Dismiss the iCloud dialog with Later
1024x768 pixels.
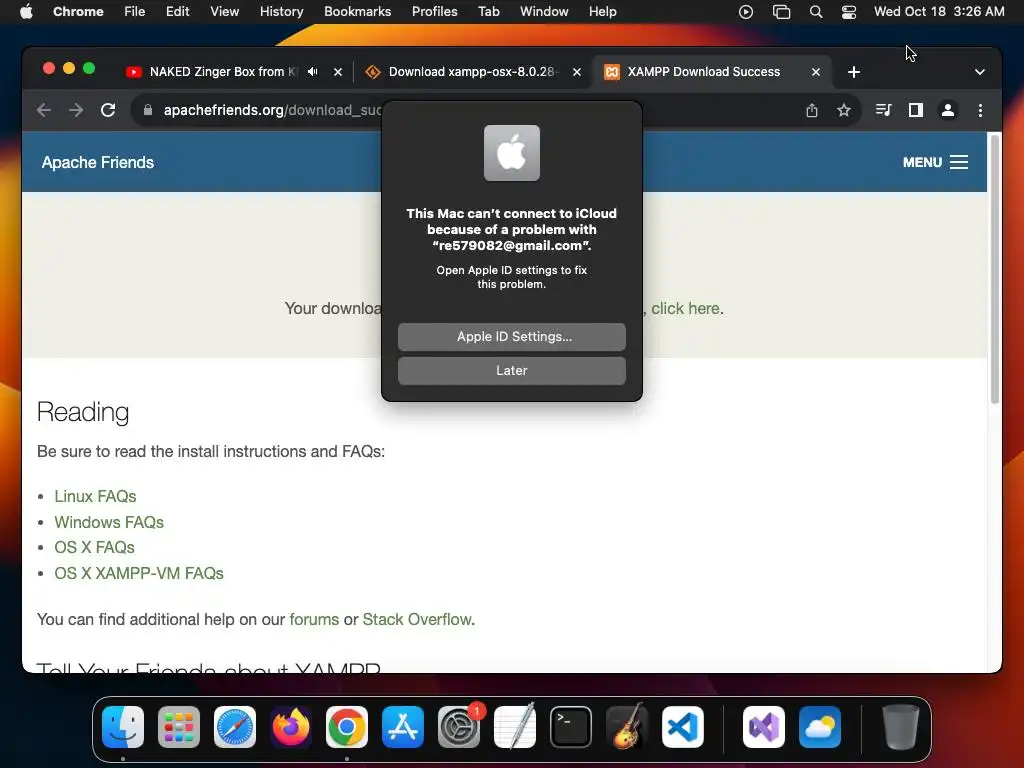tap(511, 370)
